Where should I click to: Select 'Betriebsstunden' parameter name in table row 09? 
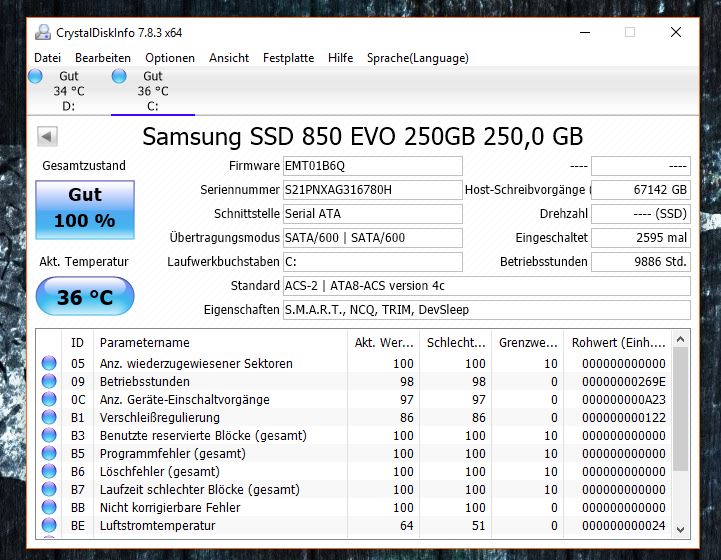click(145, 382)
